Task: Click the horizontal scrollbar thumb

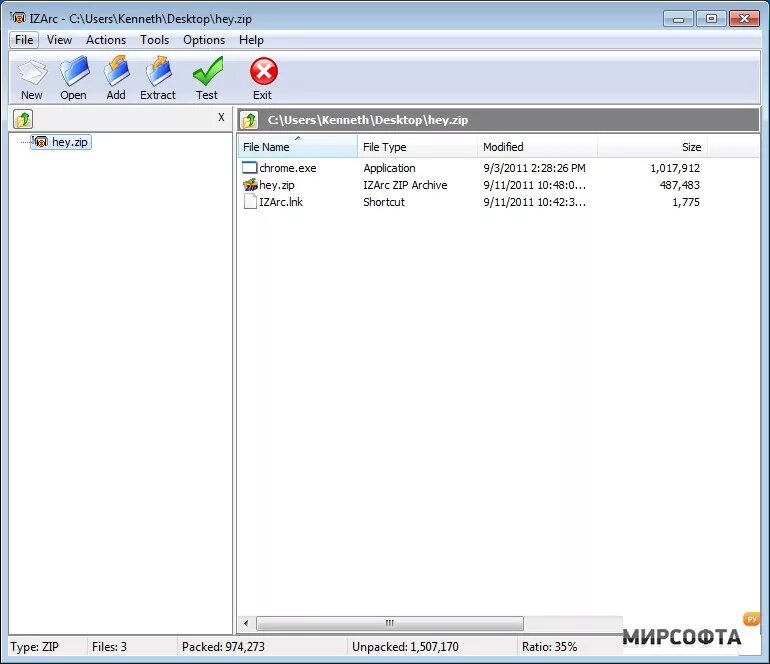Action: click(390, 623)
